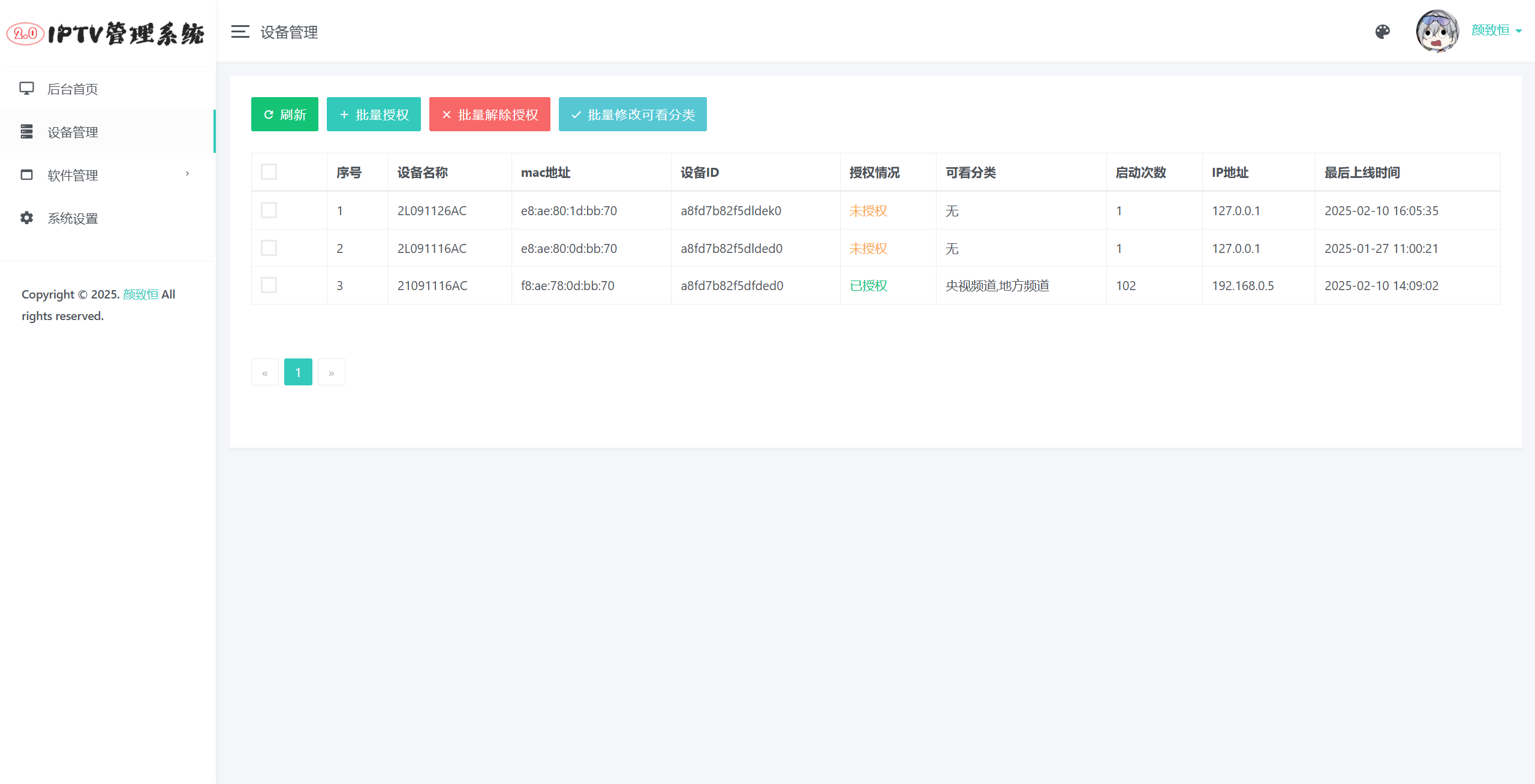Click the next page » pagination arrow

331,372
